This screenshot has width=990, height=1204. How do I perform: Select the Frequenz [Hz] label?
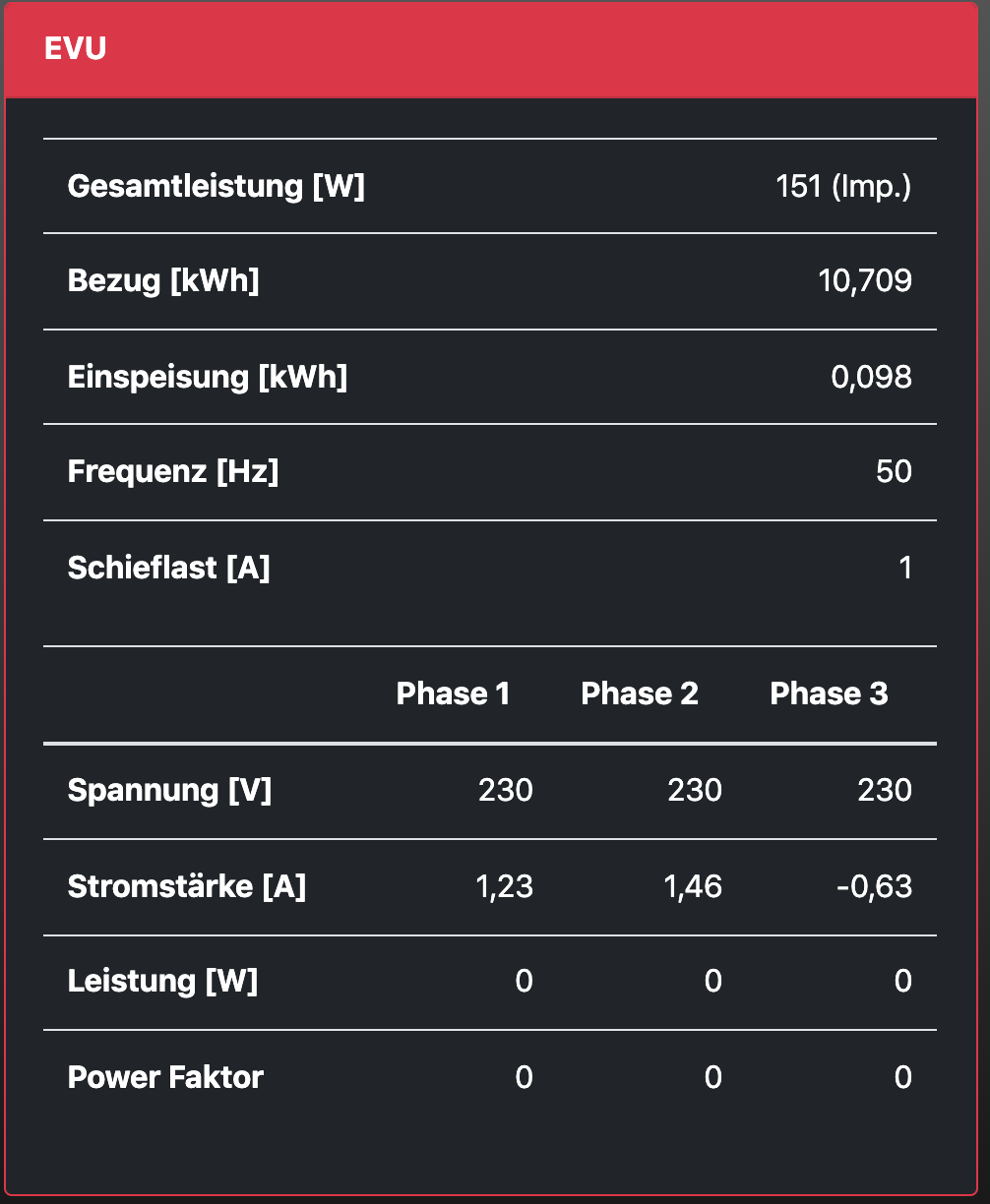click(x=173, y=472)
